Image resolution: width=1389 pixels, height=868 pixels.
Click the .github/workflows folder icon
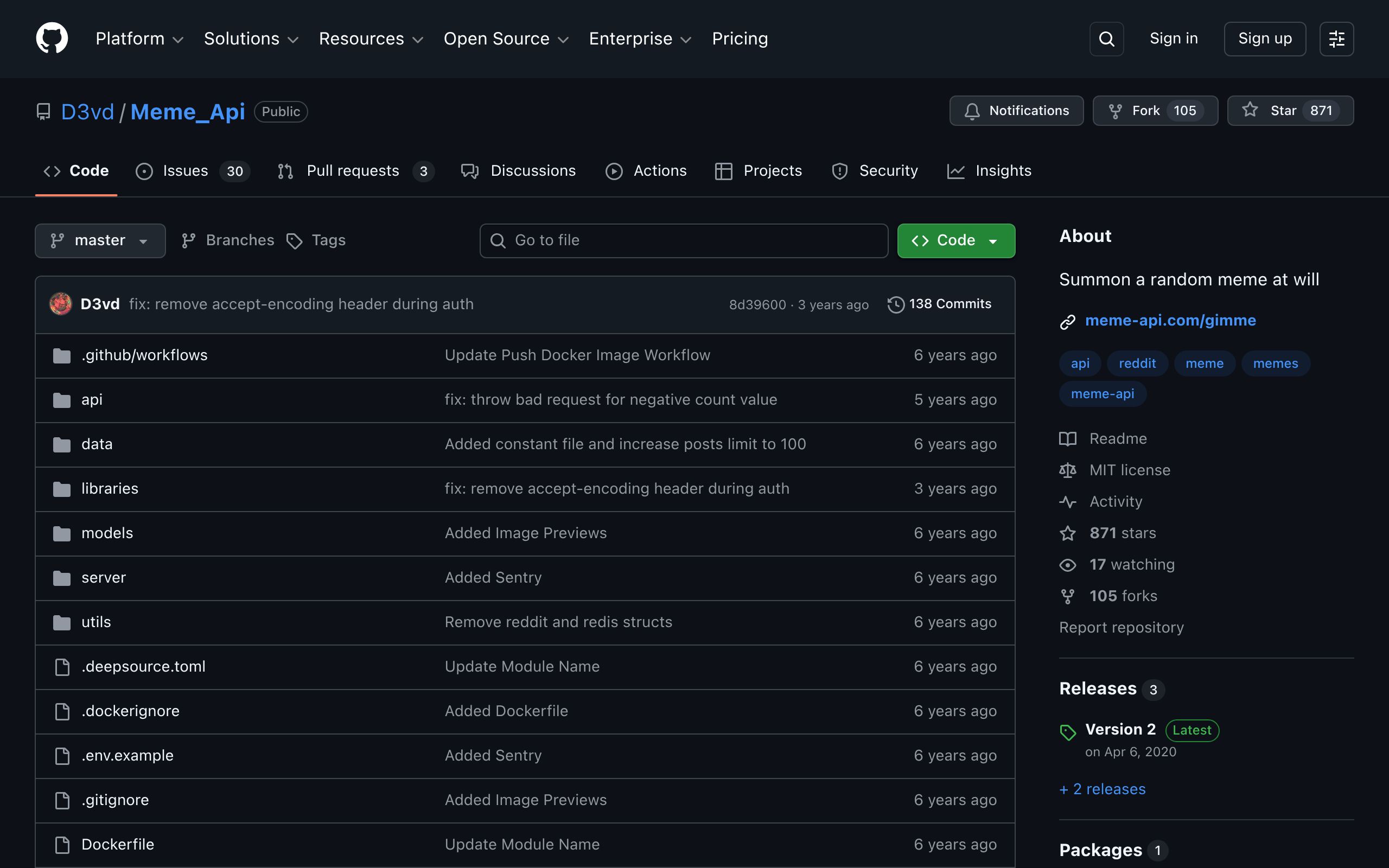61,355
